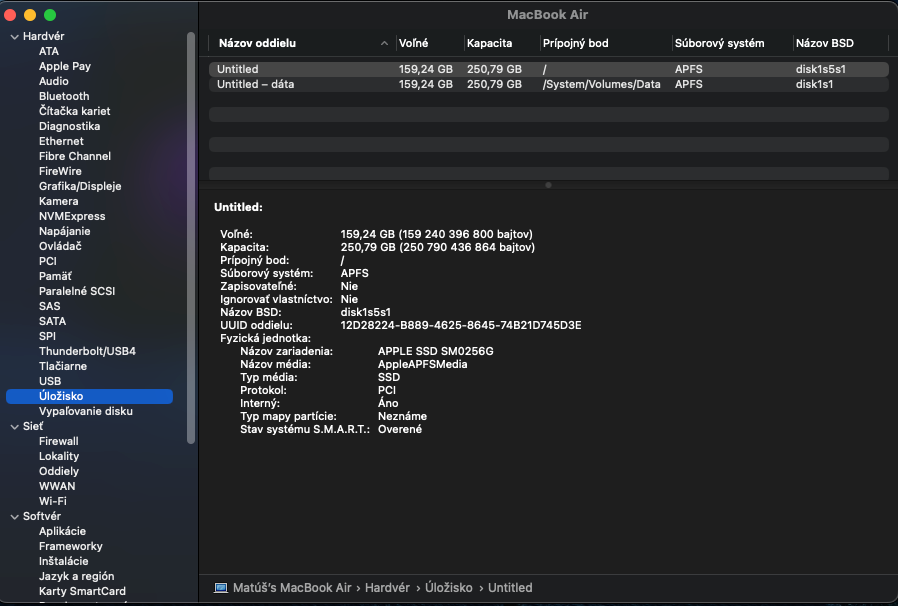Click the sort arrow in Názov oddielu column
Viewport: 898px width, 606px height.
click(x=385, y=44)
